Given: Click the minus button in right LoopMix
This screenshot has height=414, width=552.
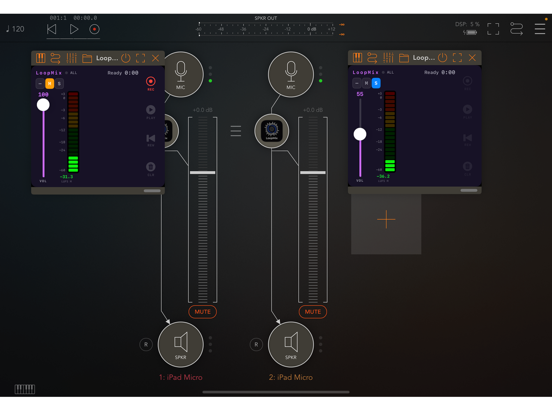Looking at the screenshot, I should [x=357, y=83].
